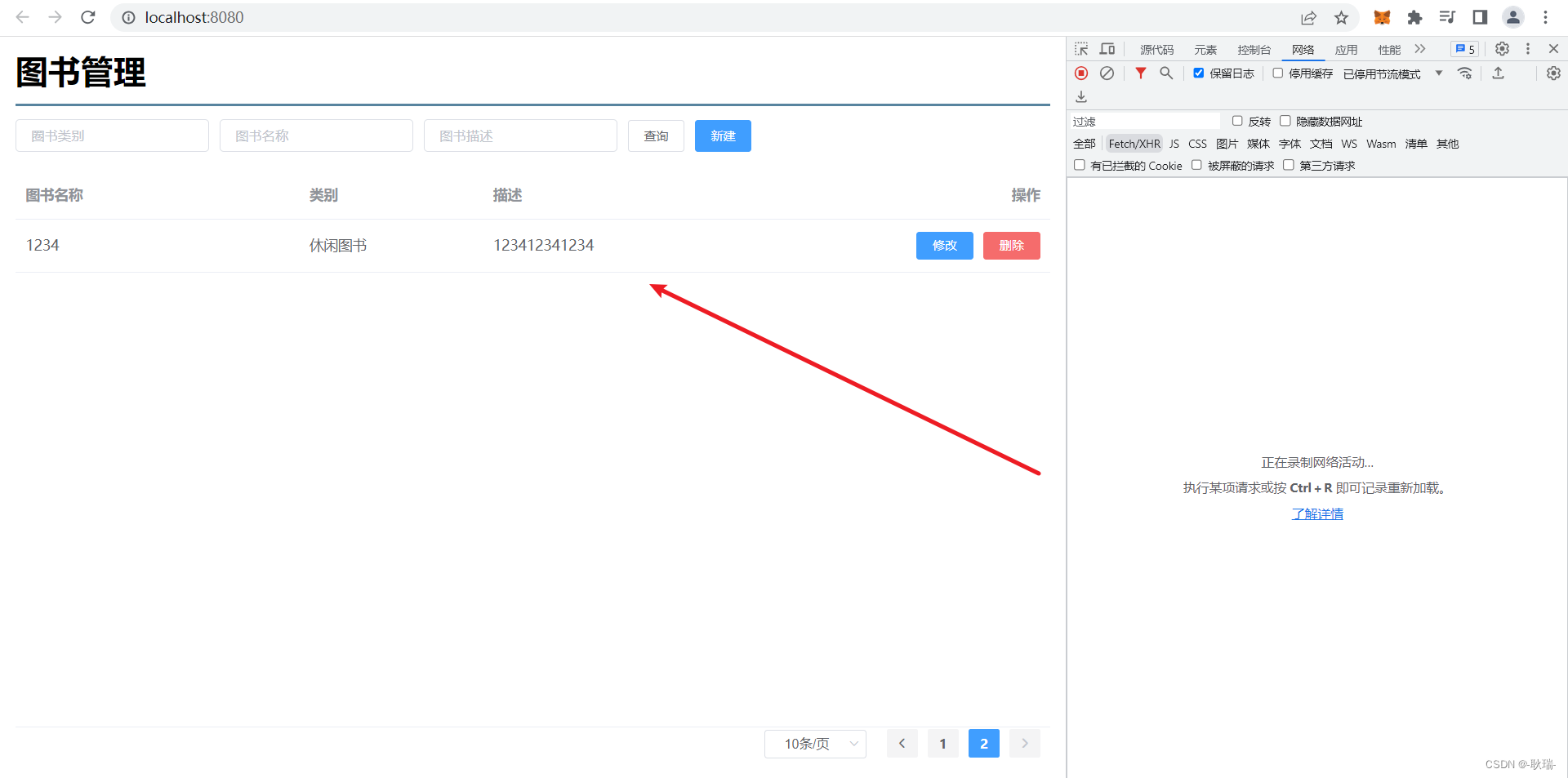Open the media control playlist icon
1568x778 pixels.
(1447, 17)
